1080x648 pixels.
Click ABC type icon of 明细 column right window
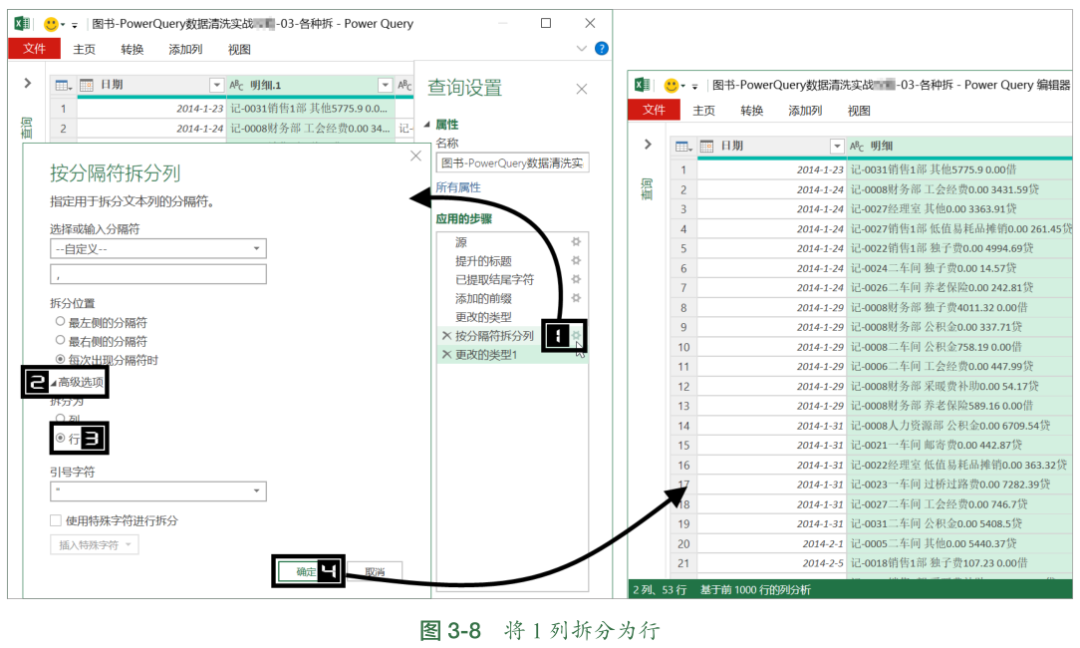click(x=857, y=146)
